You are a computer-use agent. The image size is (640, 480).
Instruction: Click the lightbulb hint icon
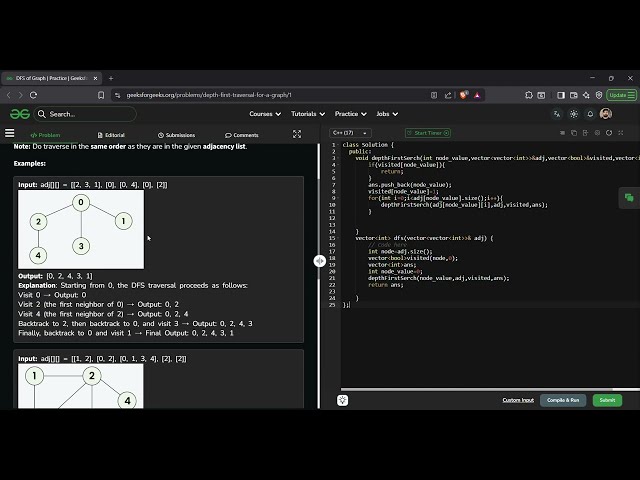coord(342,400)
